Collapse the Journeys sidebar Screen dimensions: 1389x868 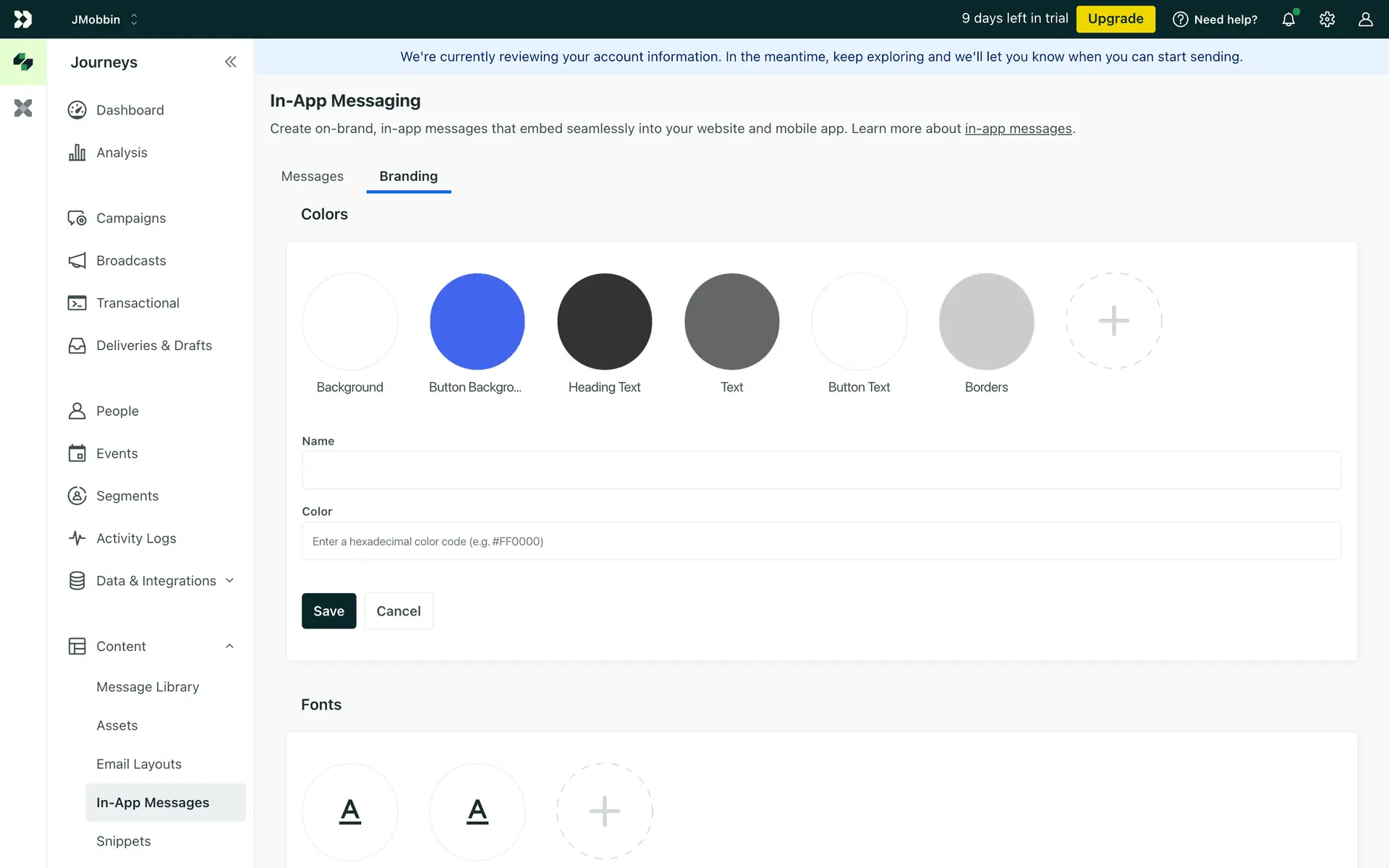coord(230,62)
